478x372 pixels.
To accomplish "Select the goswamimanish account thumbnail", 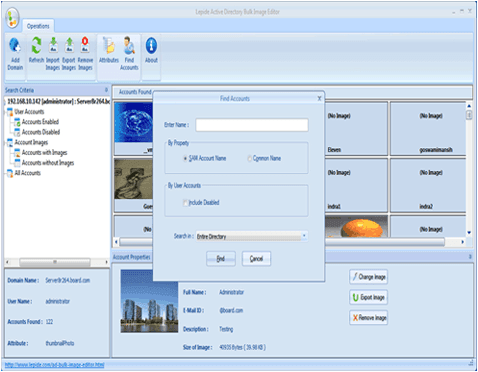I will pyautogui.click(x=428, y=129).
